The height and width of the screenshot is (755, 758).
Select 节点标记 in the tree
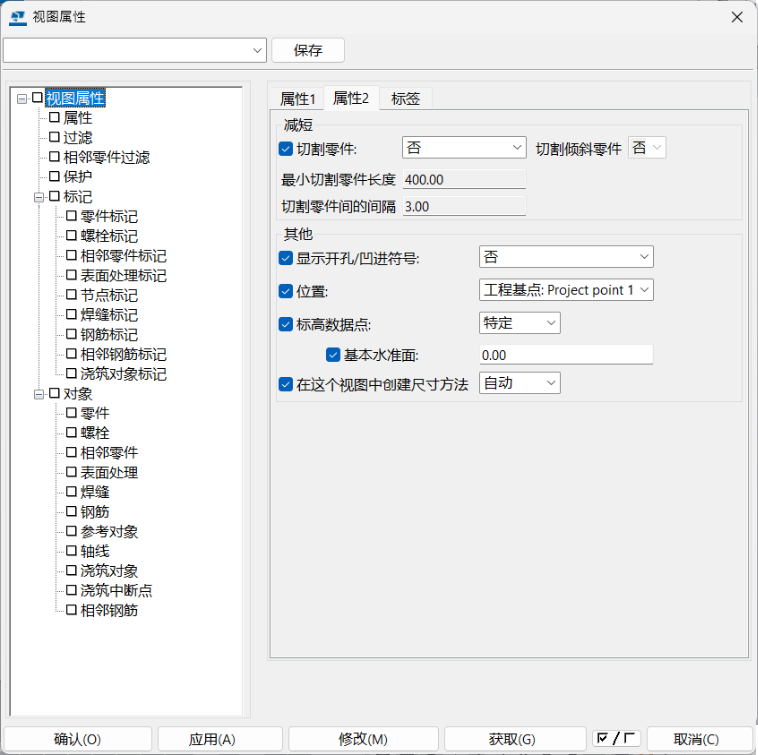pos(109,295)
